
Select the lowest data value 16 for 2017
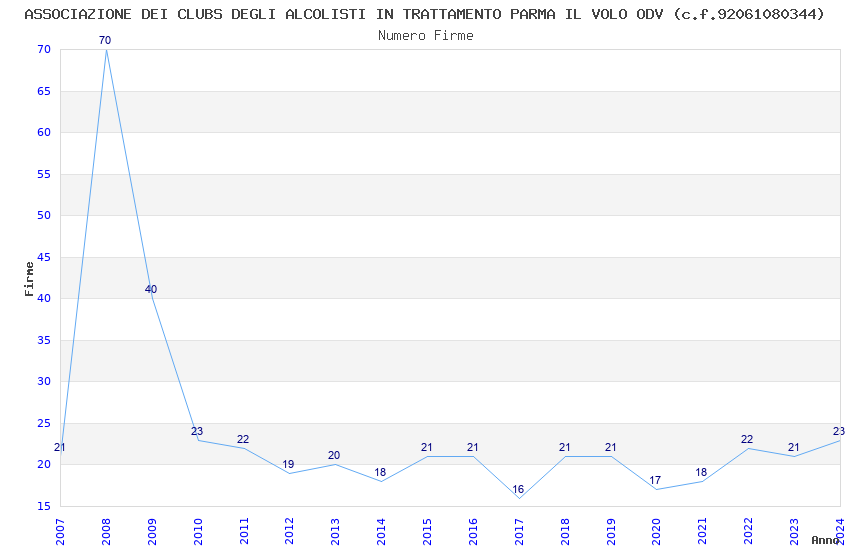point(518,489)
